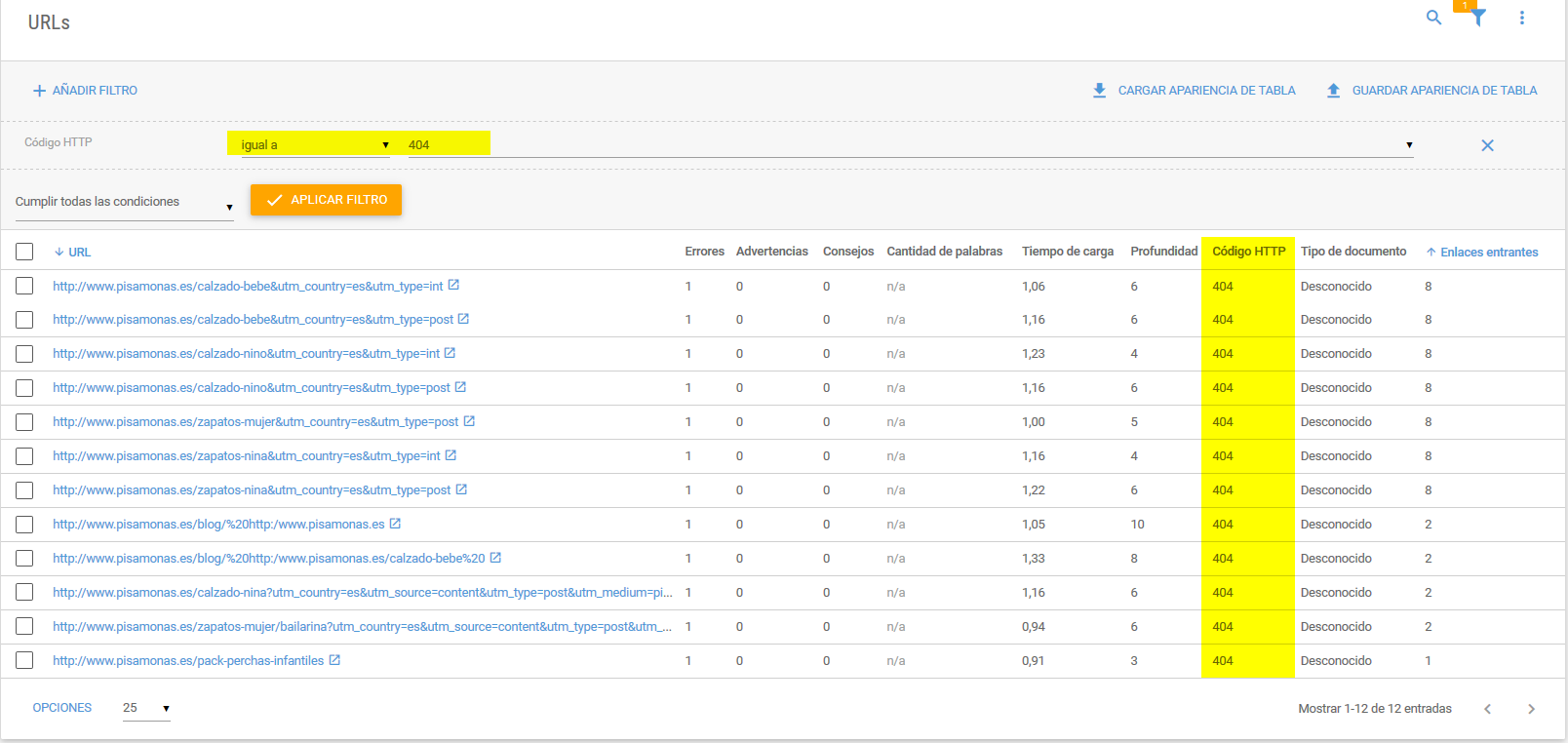Screen dimensions: 1568x743
Task: Check the calzado-bebe type=post row checkbox
Action: (24, 320)
